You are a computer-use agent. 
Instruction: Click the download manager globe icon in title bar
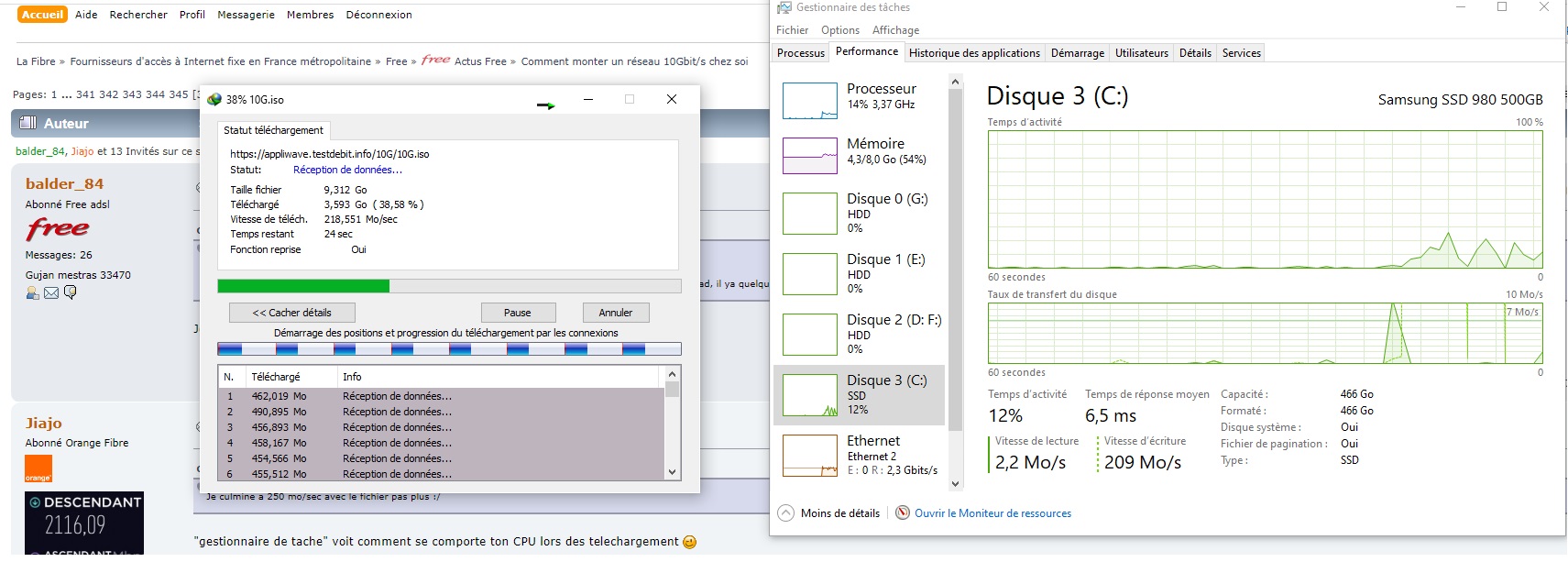click(214, 100)
